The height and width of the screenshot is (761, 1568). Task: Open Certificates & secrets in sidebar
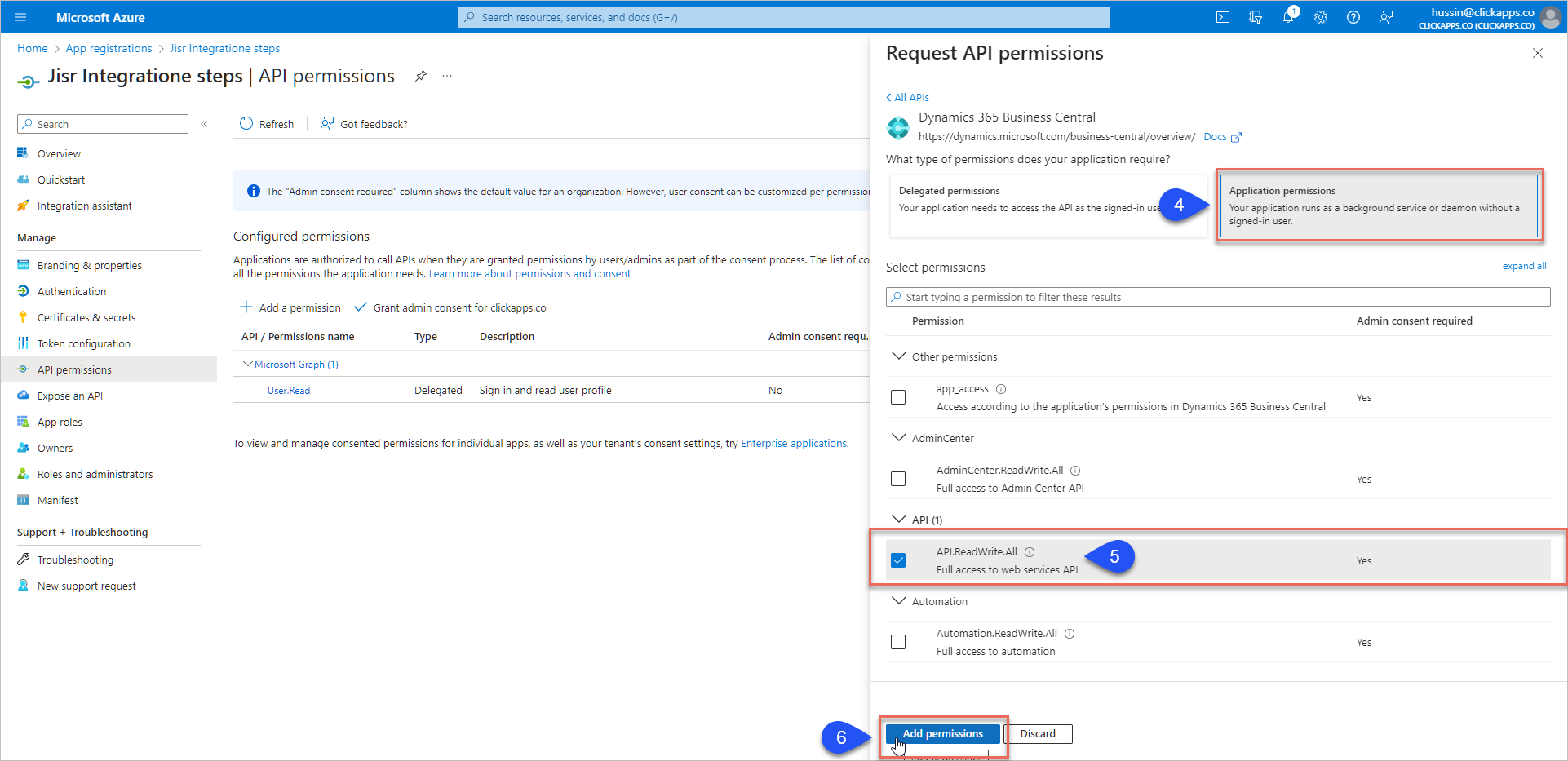pos(86,317)
